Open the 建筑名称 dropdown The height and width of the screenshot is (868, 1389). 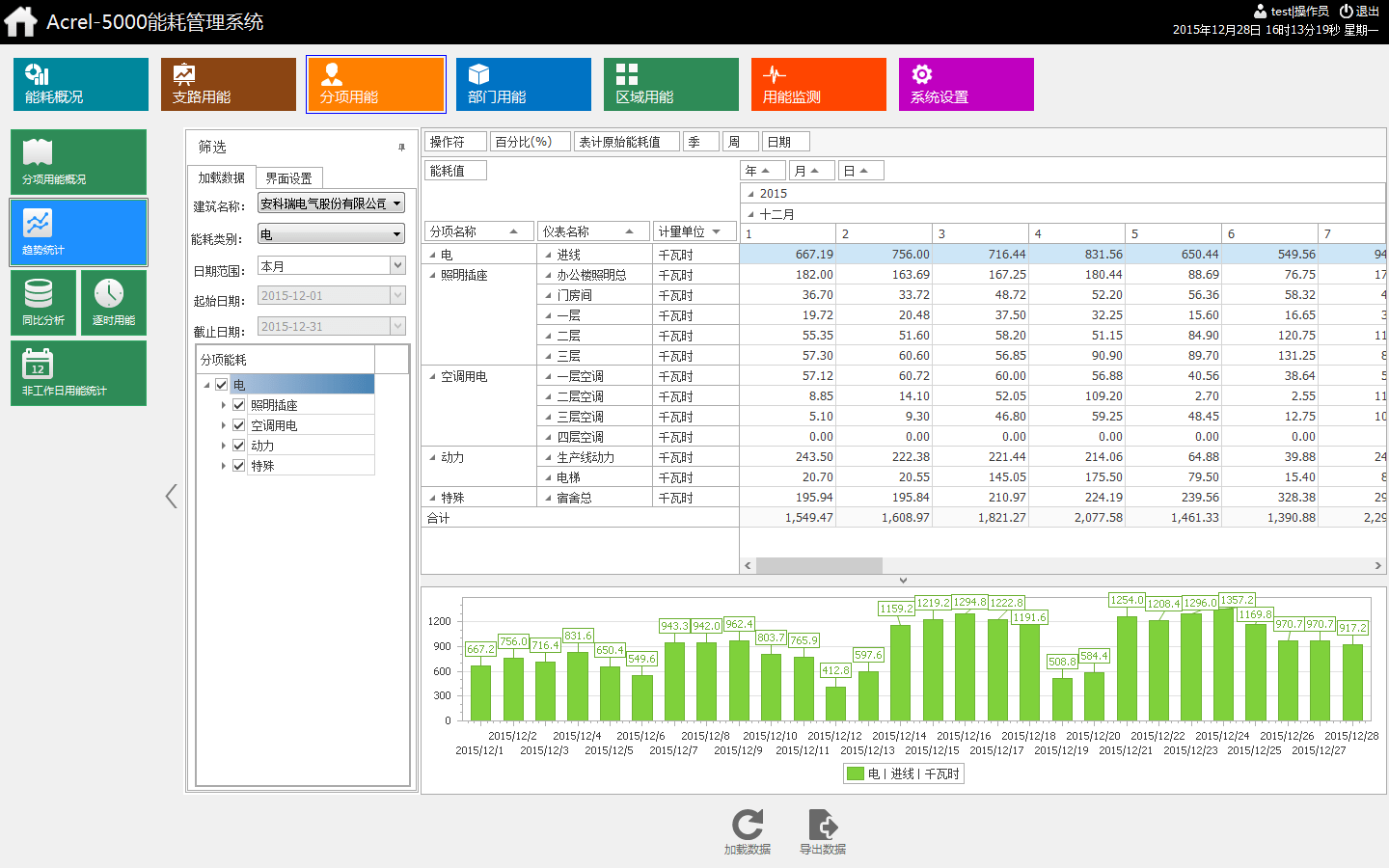coord(396,203)
